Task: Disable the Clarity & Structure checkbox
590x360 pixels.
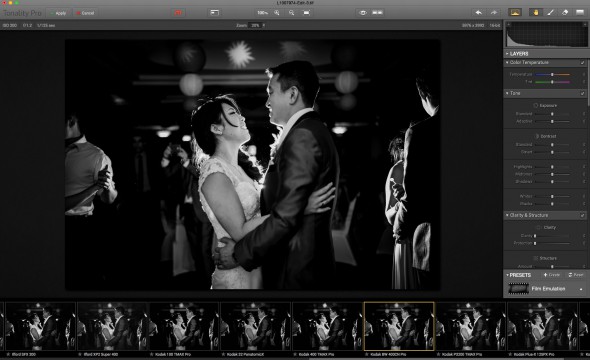Action: point(583,215)
